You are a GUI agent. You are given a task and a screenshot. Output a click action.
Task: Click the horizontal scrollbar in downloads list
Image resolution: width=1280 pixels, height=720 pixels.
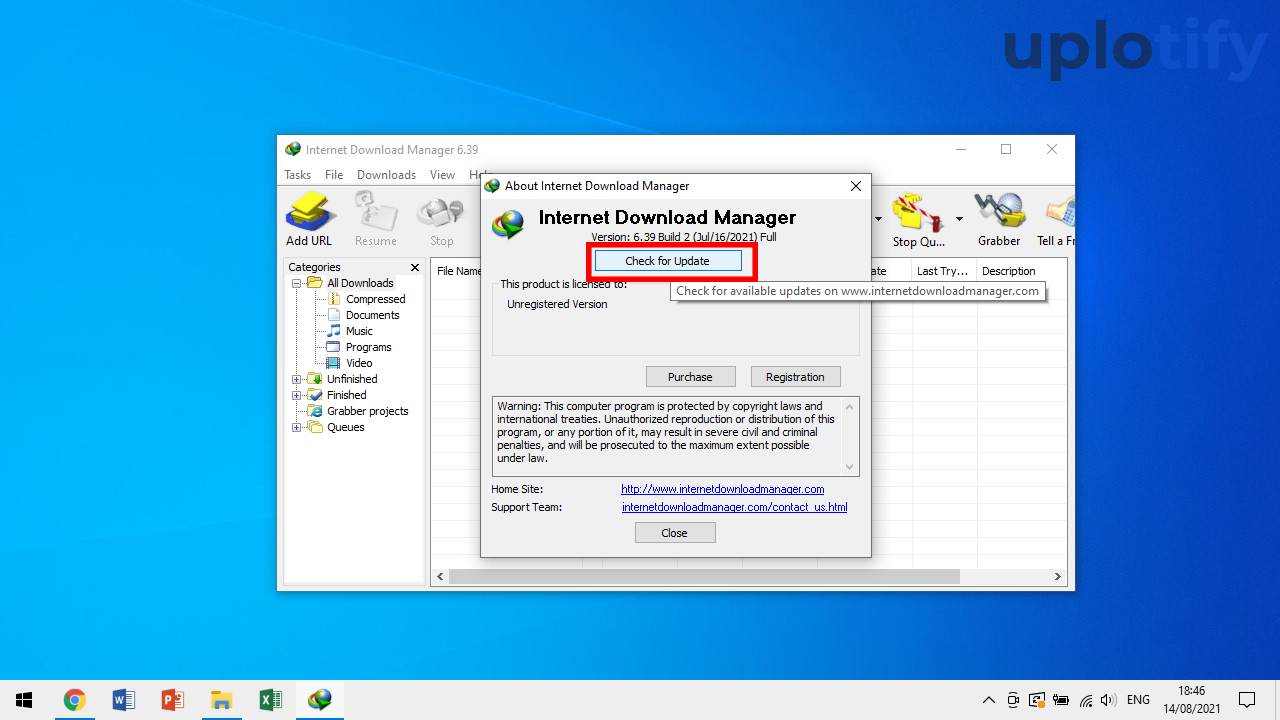pos(704,577)
